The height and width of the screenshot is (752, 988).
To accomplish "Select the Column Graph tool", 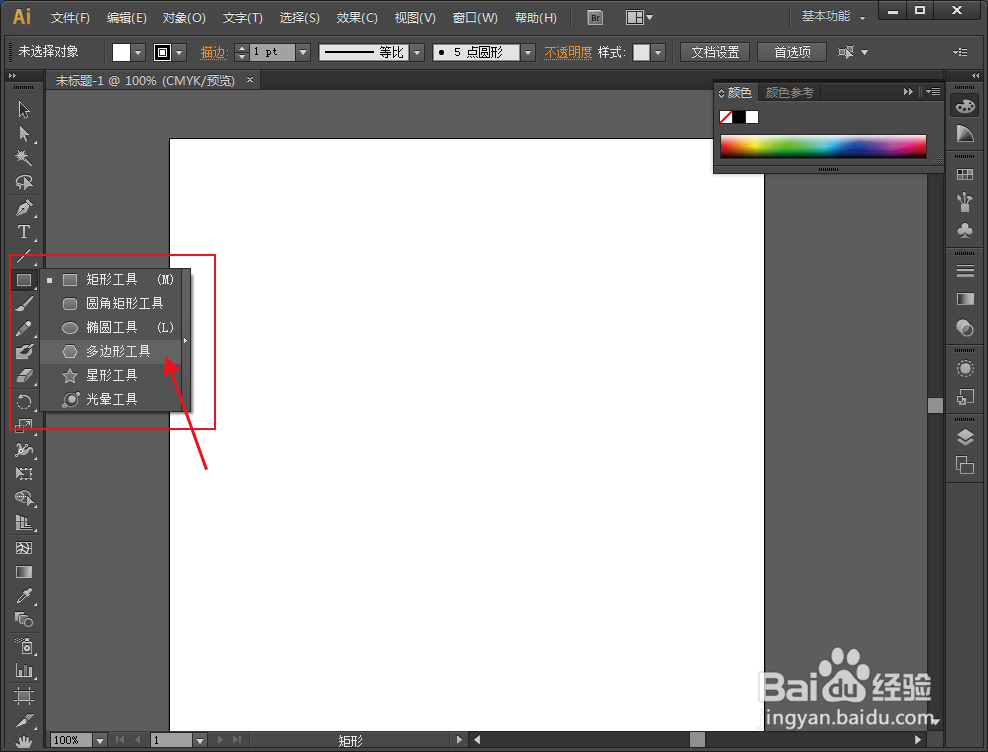I will pos(24,670).
